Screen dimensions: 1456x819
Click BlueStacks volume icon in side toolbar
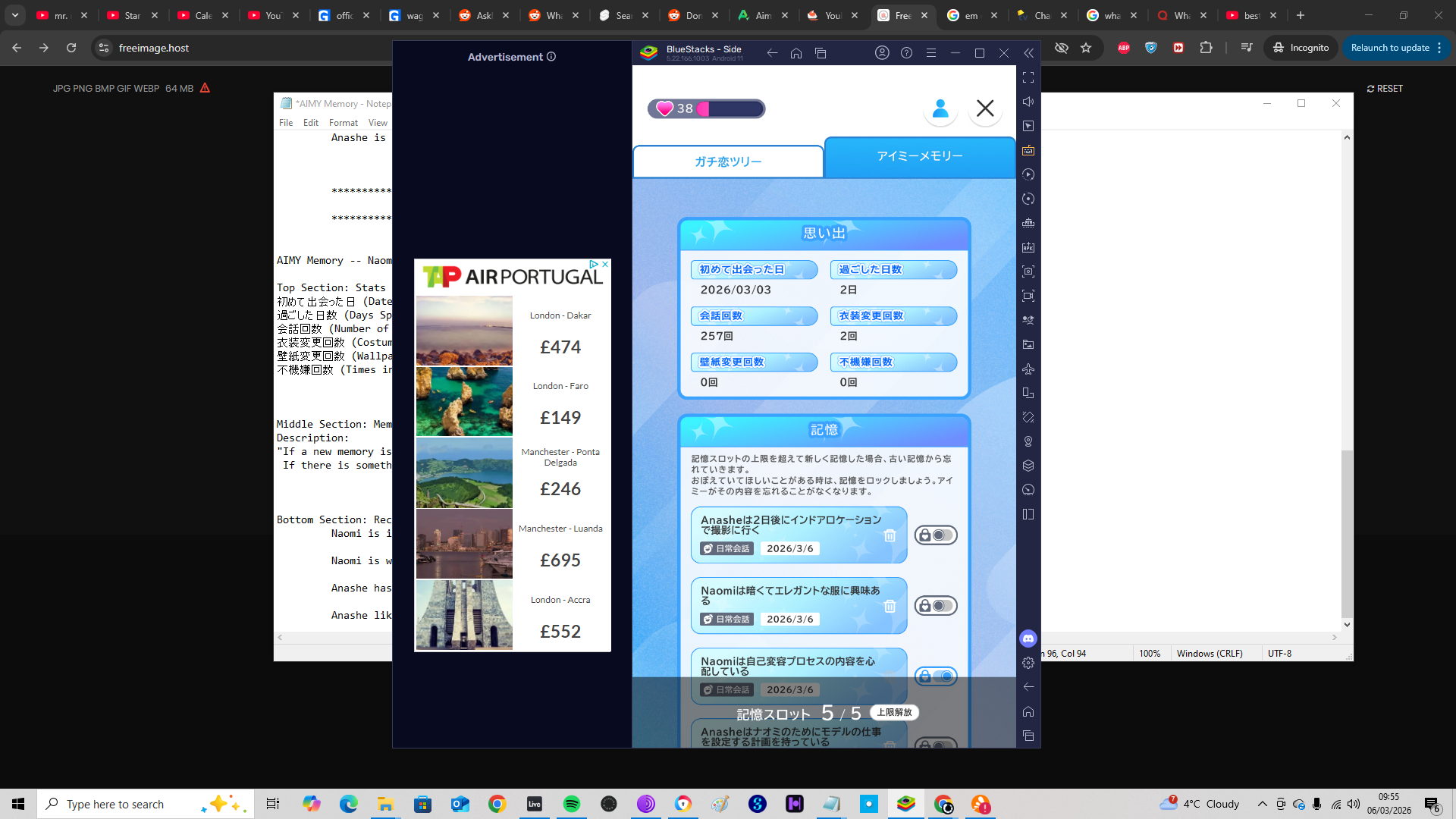coord(1028,102)
